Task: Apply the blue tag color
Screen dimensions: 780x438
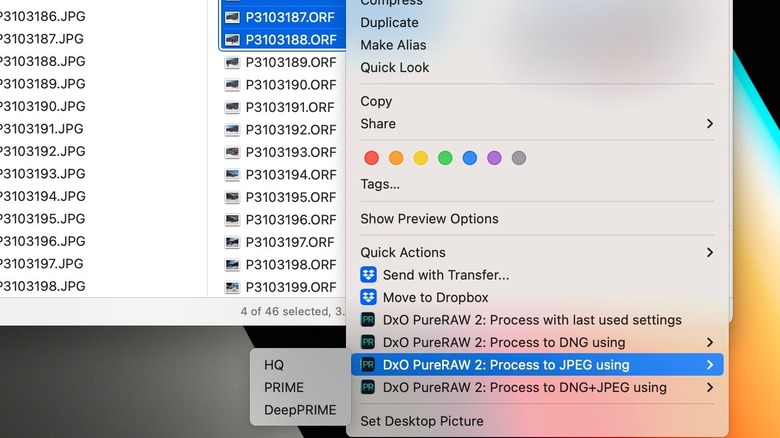Action: (470, 158)
